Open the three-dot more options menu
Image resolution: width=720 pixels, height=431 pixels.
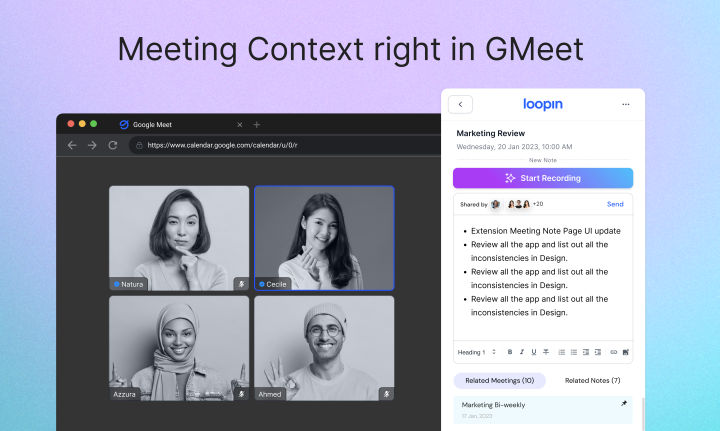pos(626,104)
